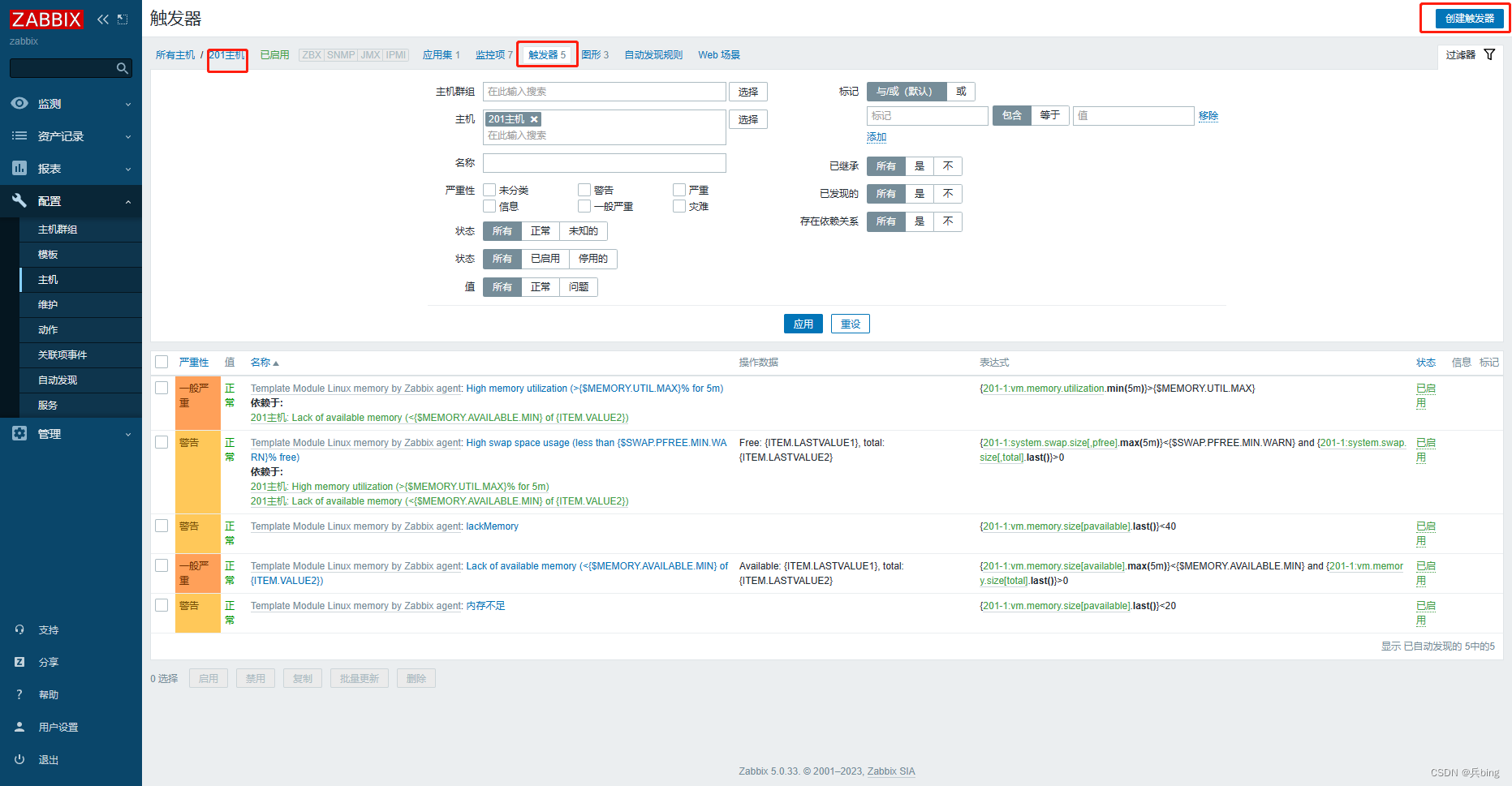Click the 所有主机 breadcrumb link
Viewport: 1512px width, 786px height.
(x=175, y=55)
